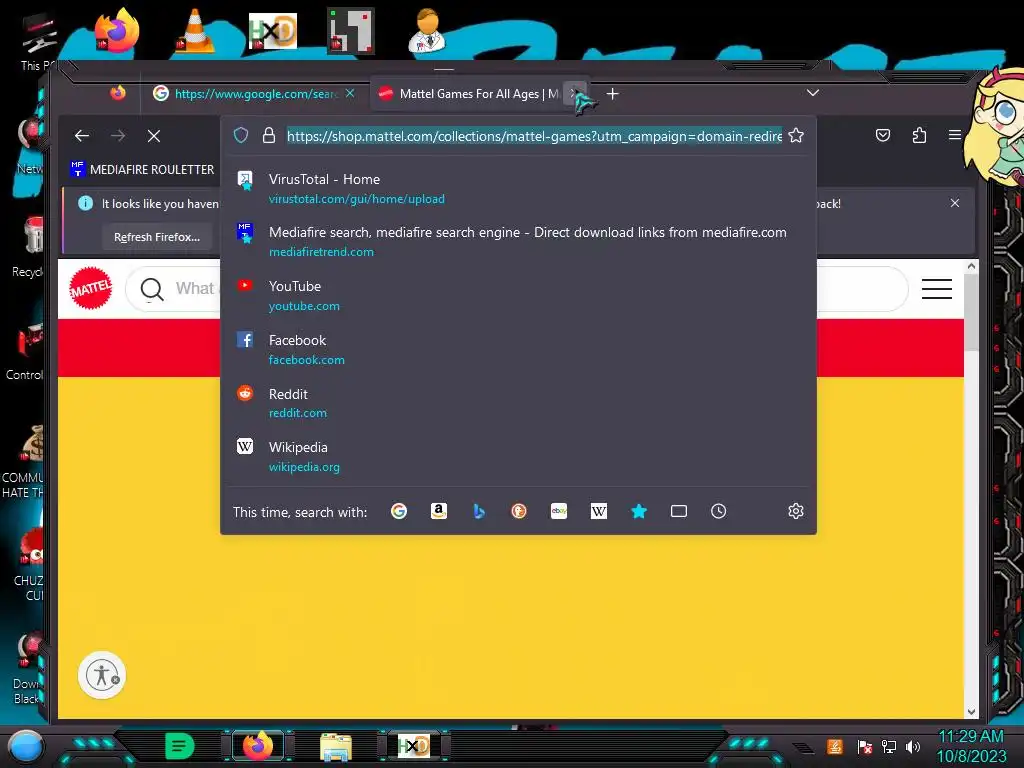
Task: Open the green notes app on taskbar
Action: 180,746
